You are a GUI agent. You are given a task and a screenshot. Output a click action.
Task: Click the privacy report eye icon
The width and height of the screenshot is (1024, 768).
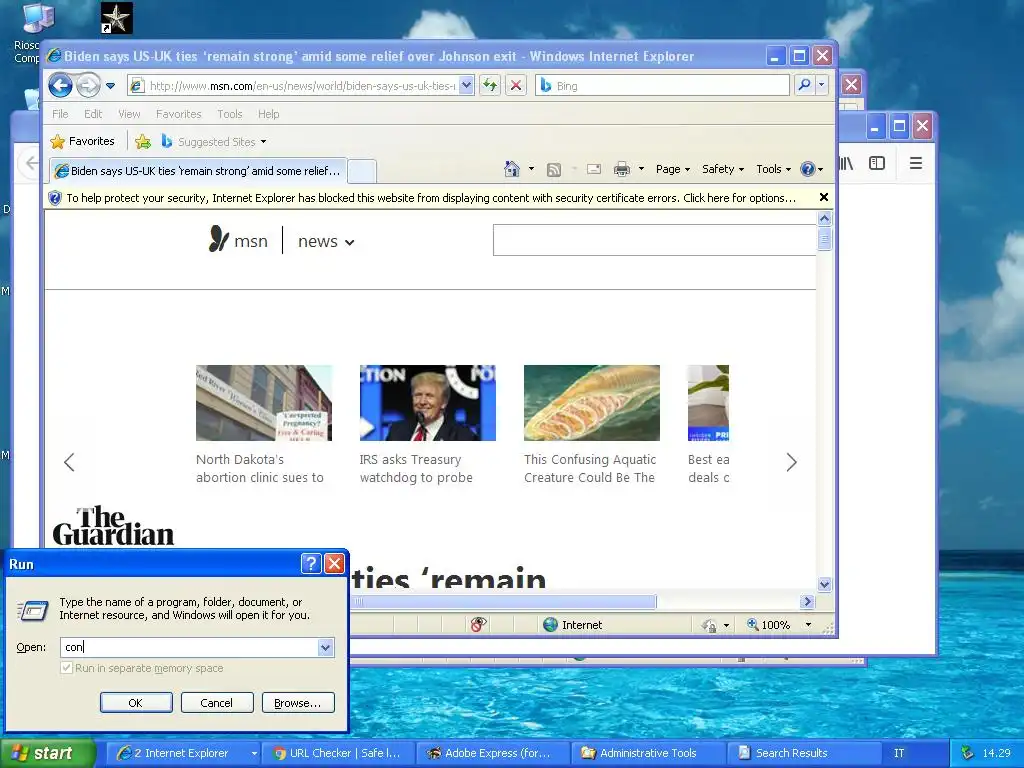[478, 625]
